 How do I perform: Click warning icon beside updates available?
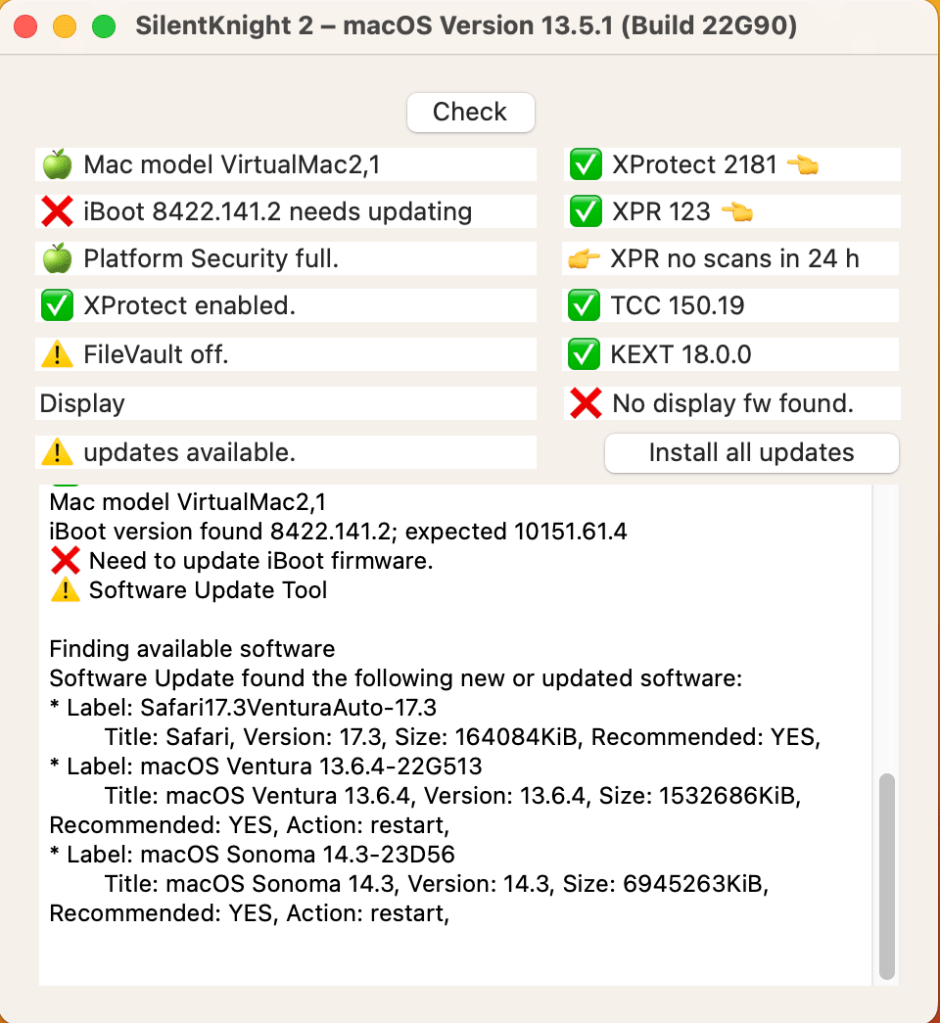tap(57, 453)
